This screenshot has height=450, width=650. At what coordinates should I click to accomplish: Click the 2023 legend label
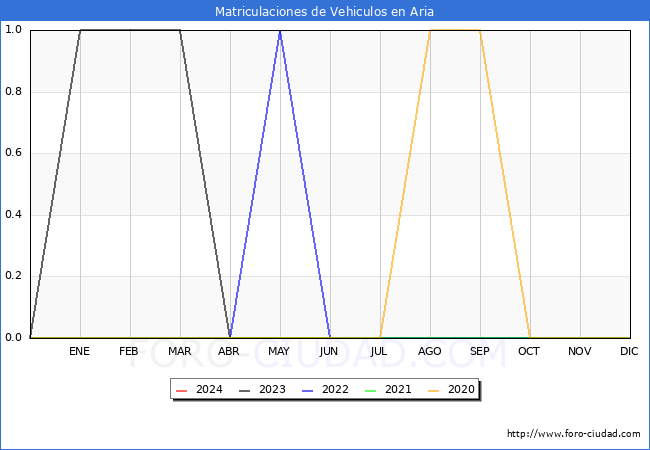[272, 390]
